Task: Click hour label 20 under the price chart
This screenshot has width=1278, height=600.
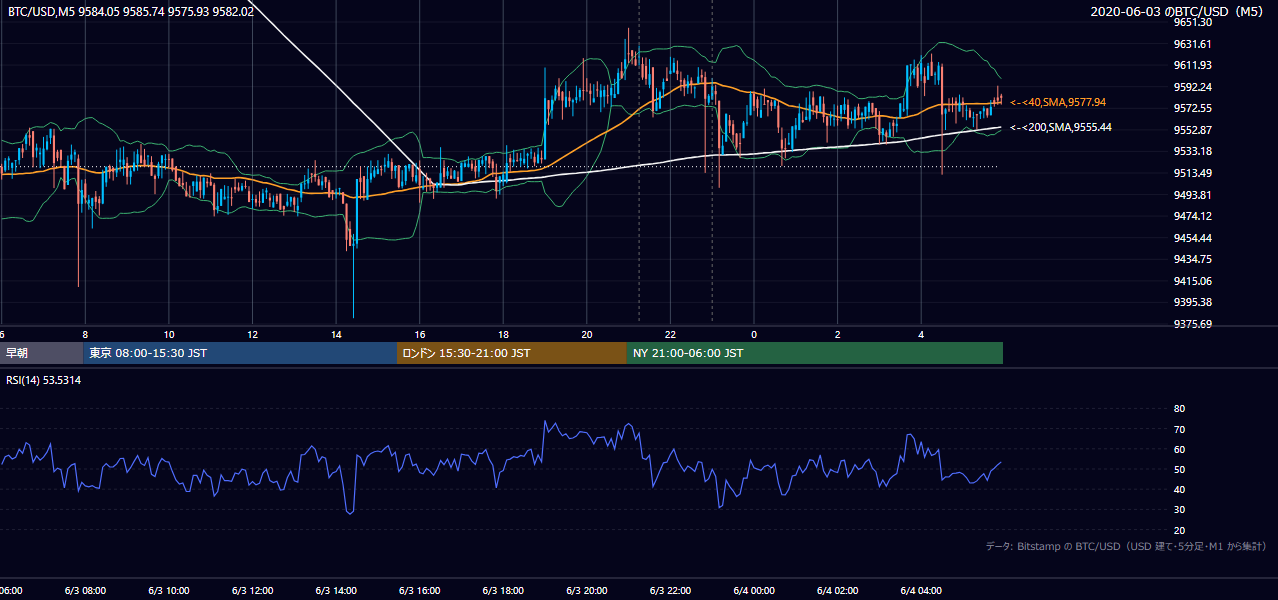Action: point(587,334)
